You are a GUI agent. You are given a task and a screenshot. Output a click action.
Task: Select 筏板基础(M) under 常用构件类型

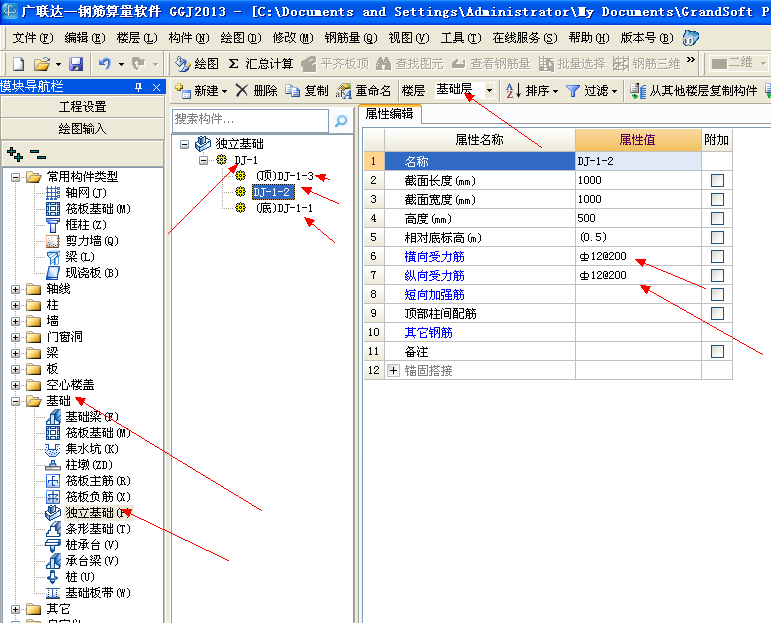click(x=89, y=209)
